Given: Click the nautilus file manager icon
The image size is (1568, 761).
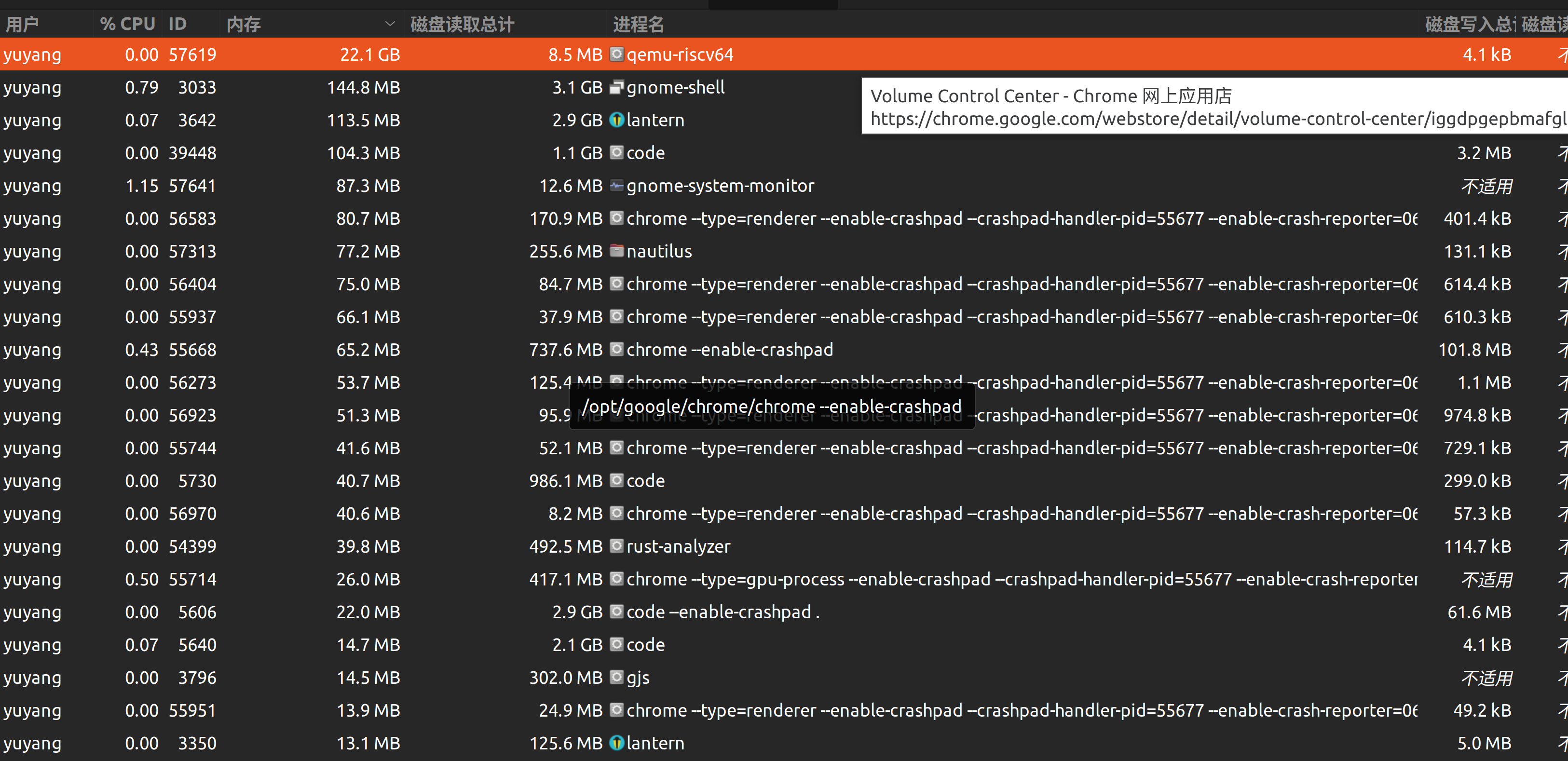Looking at the screenshot, I should click(616, 251).
